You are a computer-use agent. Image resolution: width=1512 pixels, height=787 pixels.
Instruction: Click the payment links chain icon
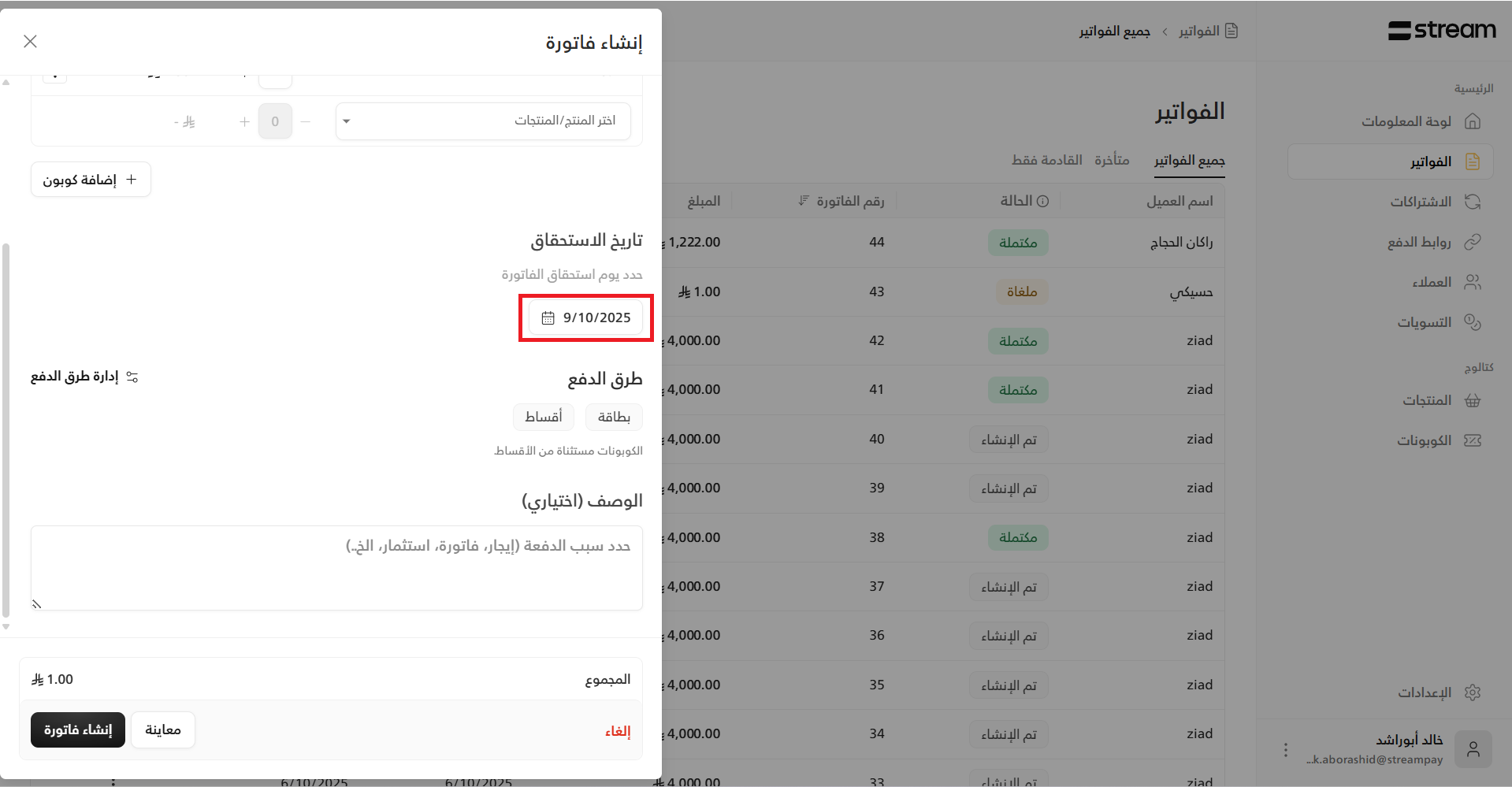pyautogui.click(x=1472, y=242)
